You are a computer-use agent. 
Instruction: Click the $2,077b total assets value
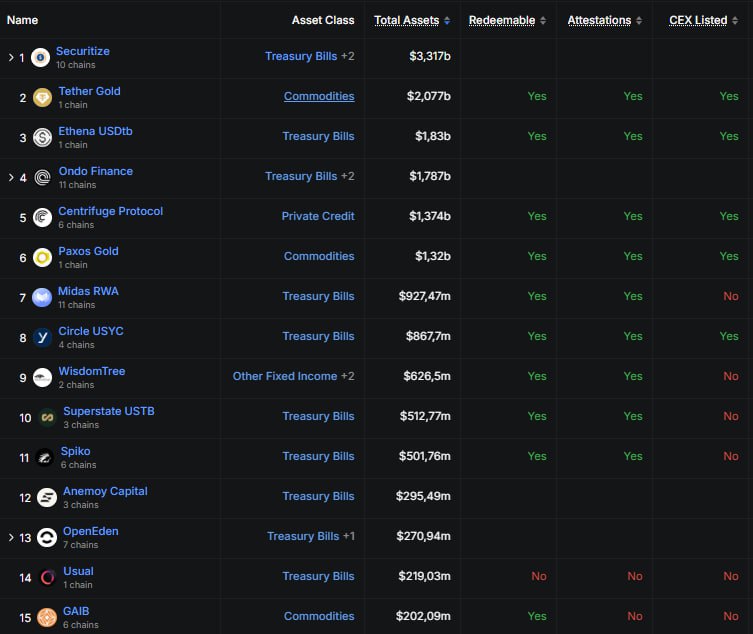click(x=429, y=96)
